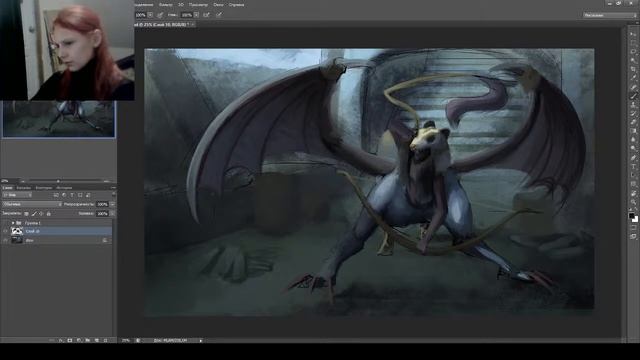The height and width of the screenshot is (360, 640).
Task: Expand the Группа 1 layer group
Action: (x=13, y=223)
